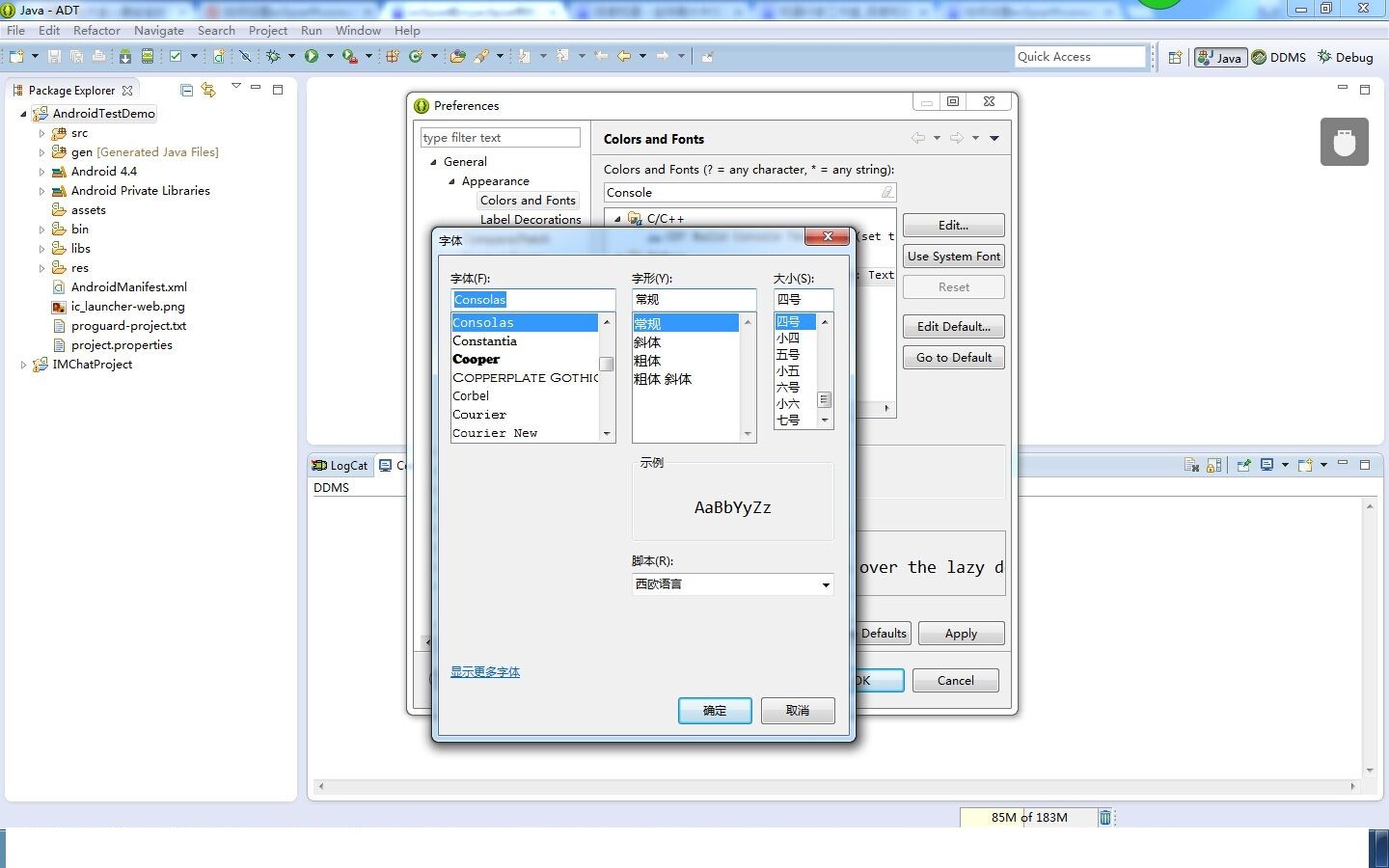
Task: Toggle Link with Editor in Package Explorer
Action: 208,90
